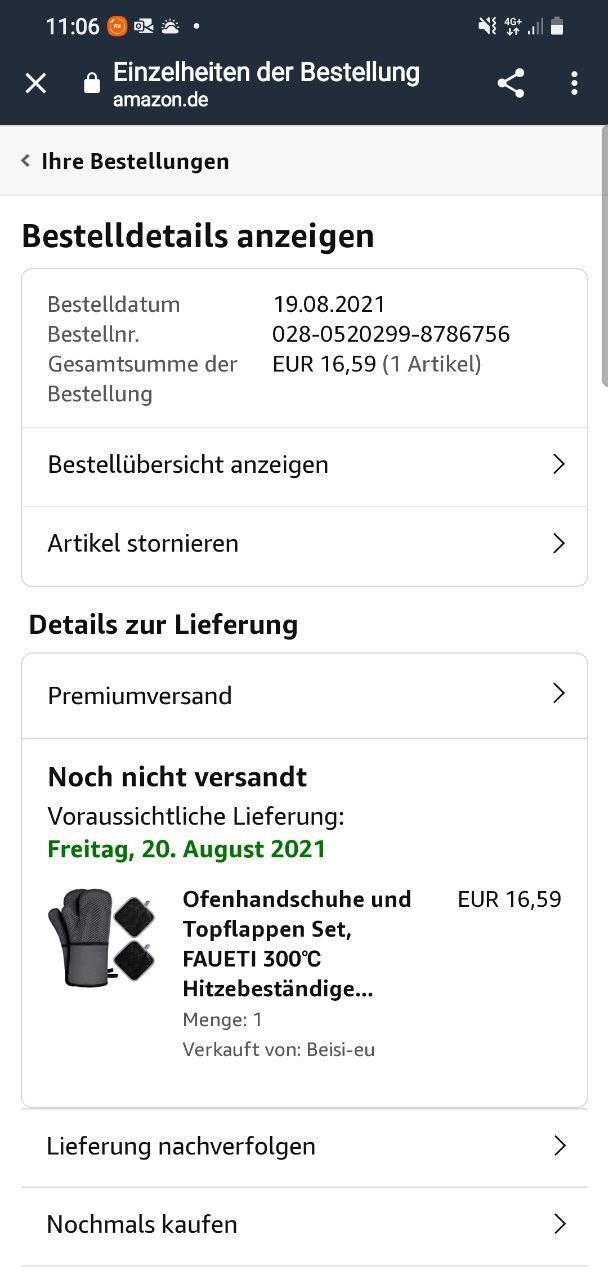Image resolution: width=608 pixels, height=1280 pixels.
Task: Tap the orange notification app icon
Action: click(x=118, y=27)
